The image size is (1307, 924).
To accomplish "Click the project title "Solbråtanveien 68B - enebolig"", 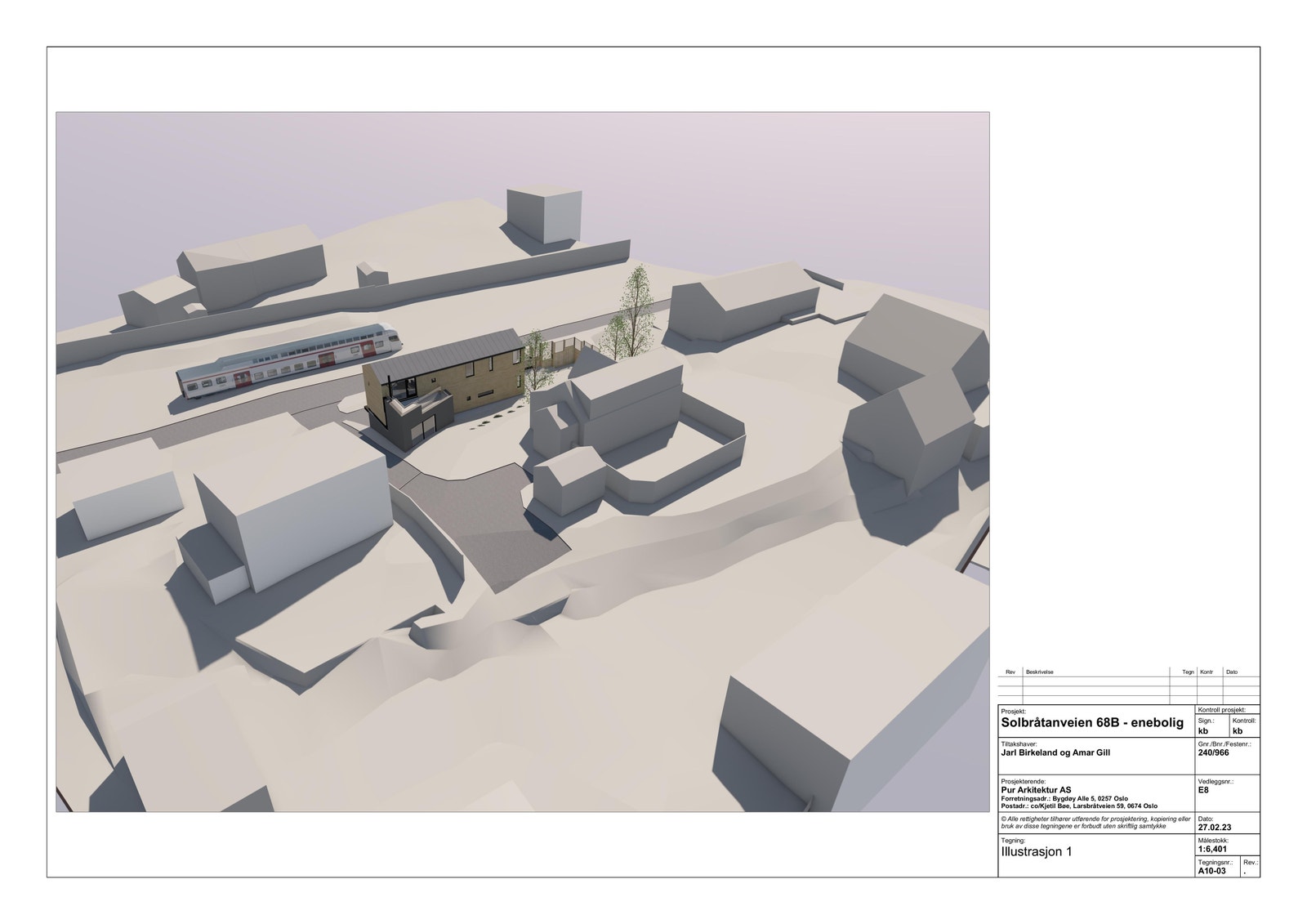I will coord(1091,723).
